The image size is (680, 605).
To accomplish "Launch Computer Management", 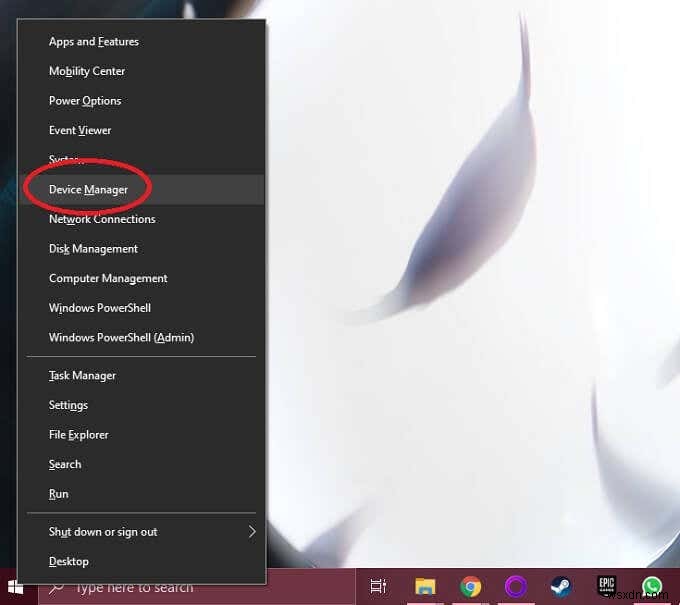I will point(141,278).
